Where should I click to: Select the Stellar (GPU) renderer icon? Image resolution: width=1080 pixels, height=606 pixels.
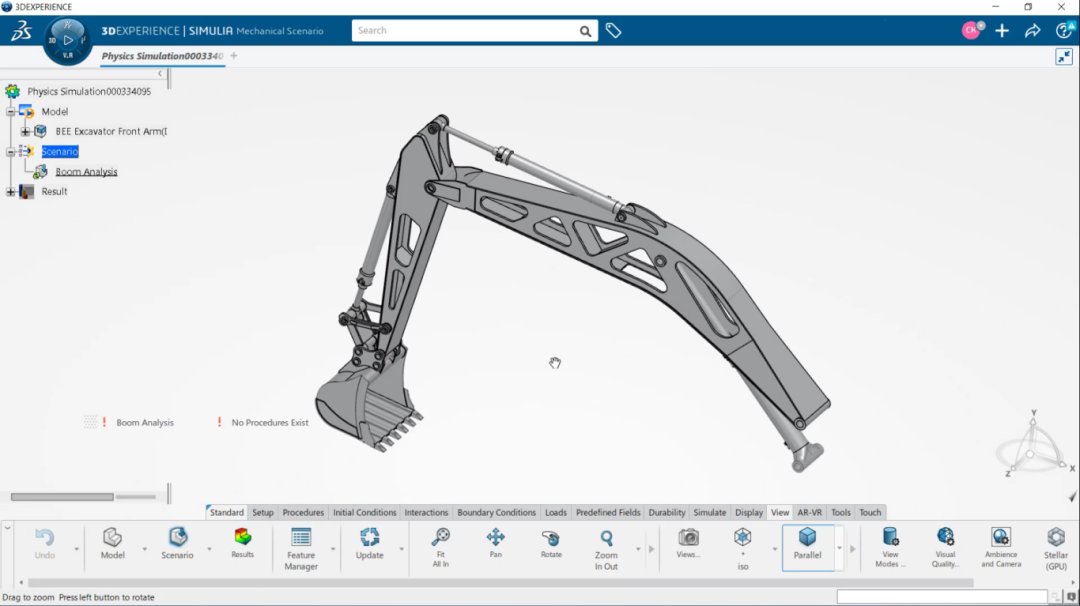[1055, 543]
